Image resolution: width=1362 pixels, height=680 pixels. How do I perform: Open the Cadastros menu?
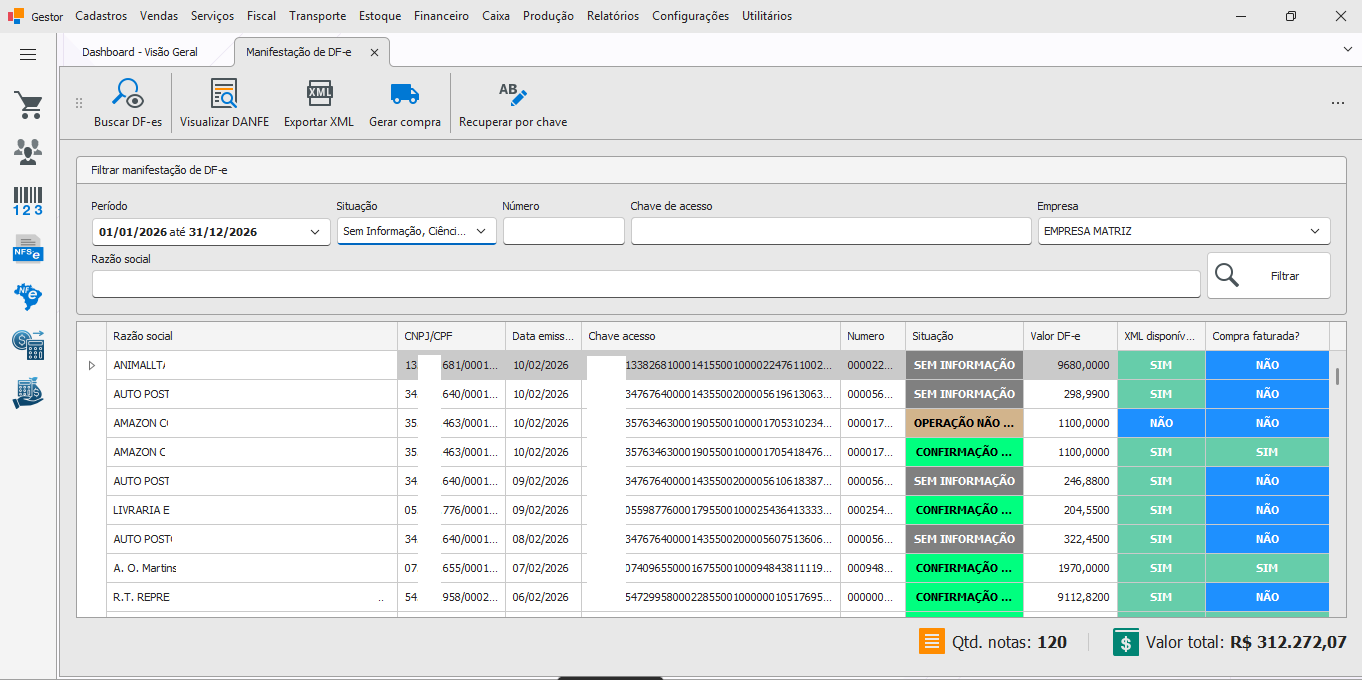(x=101, y=16)
